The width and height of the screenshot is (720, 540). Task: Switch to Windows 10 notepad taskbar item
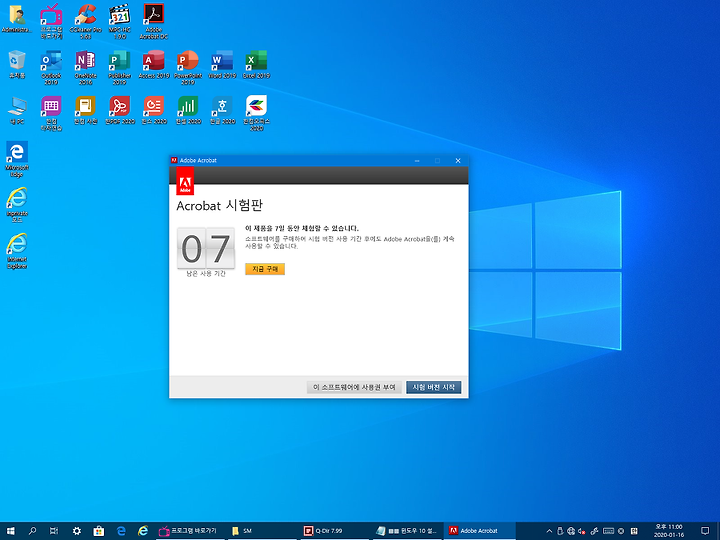pos(407,531)
